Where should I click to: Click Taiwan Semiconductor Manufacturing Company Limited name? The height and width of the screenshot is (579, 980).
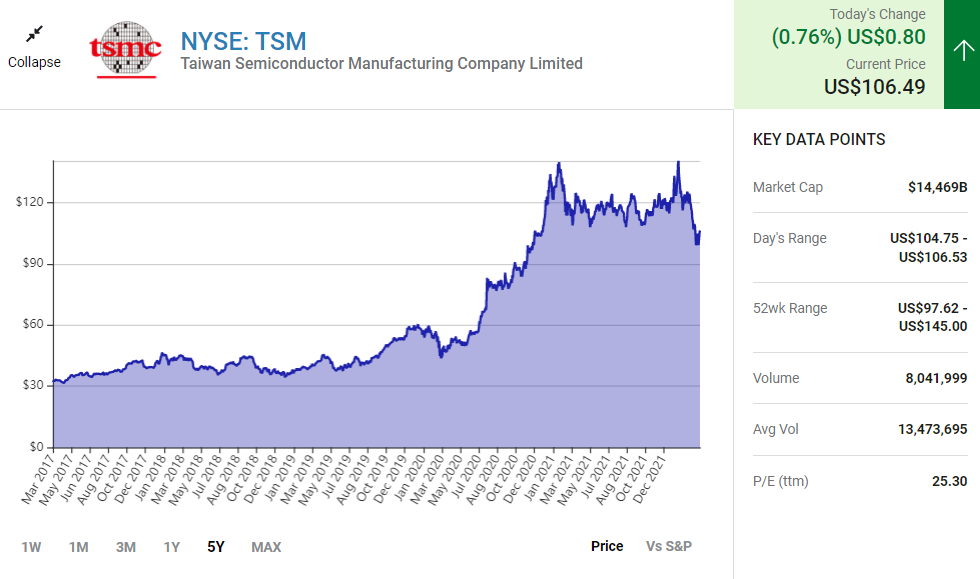(x=381, y=64)
